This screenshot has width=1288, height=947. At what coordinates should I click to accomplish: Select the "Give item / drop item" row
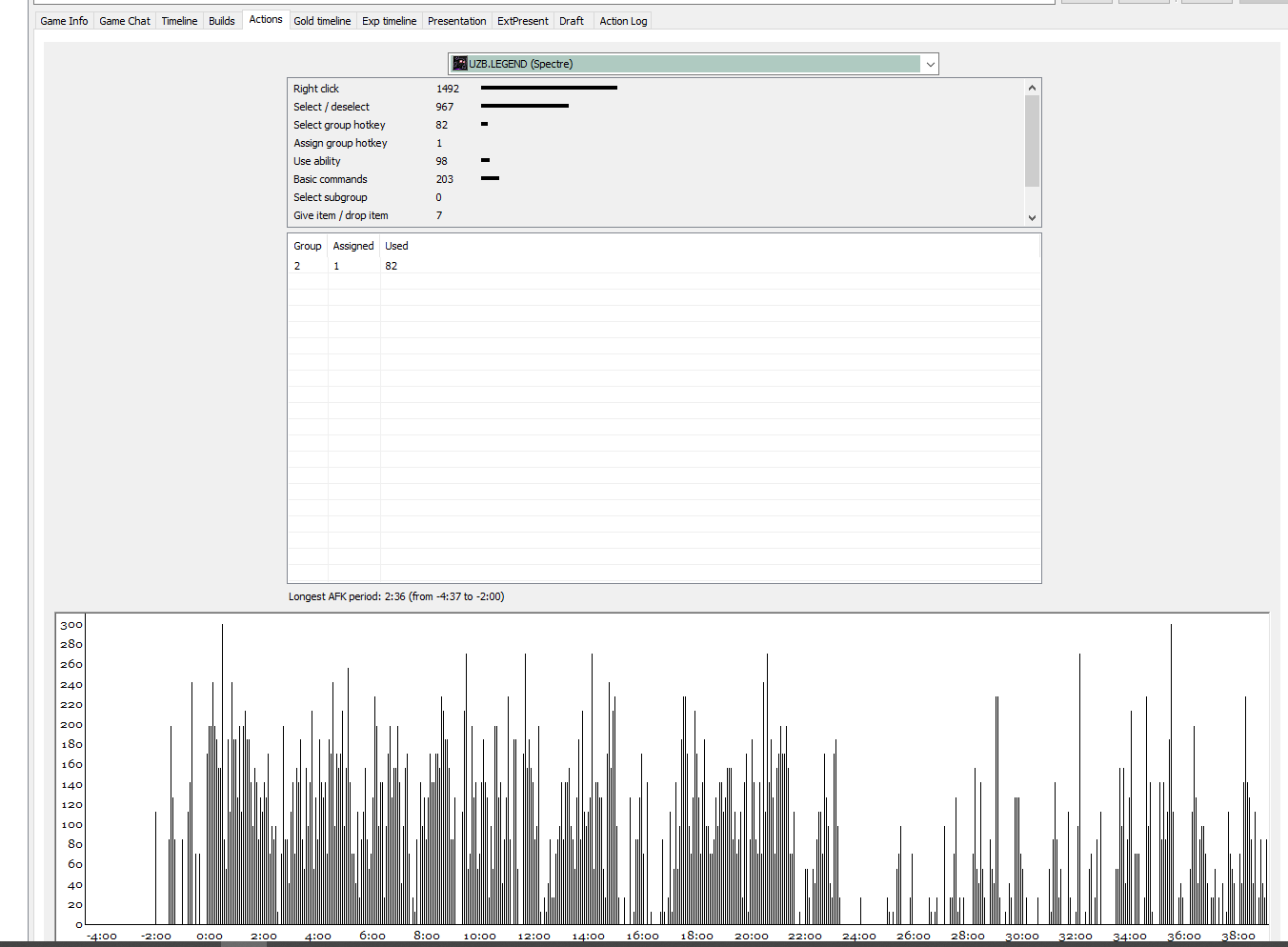pyautogui.click(x=656, y=215)
